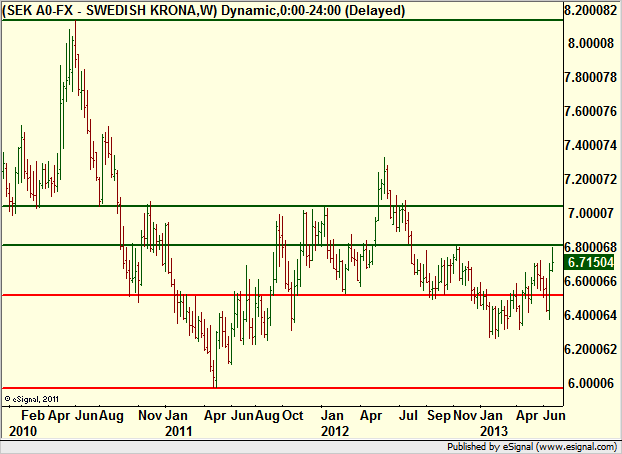
Task: Click the 8.200082 price axis label
Action: pyautogui.click(x=591, y=10)
